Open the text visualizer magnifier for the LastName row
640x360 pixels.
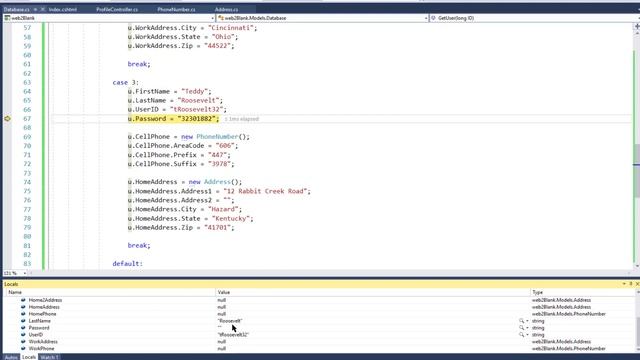[x=521, y=321]
